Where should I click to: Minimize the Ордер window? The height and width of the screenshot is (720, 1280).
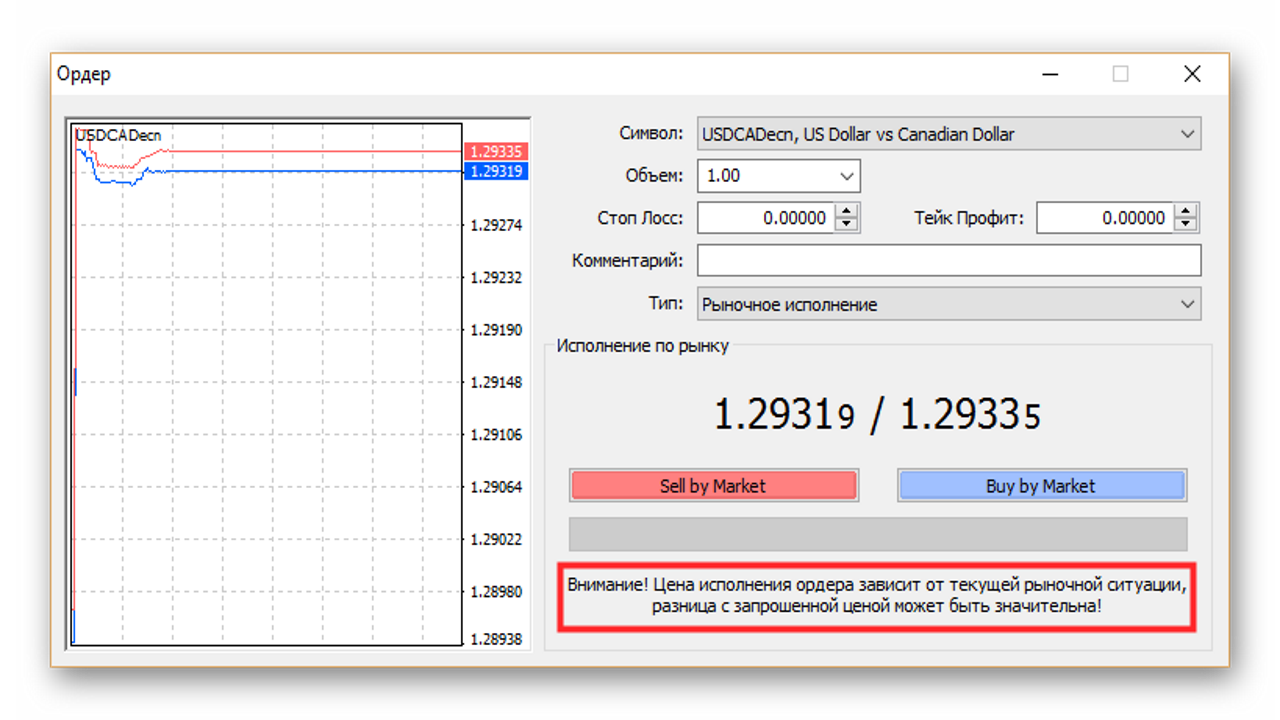(x=1050, y=74)
